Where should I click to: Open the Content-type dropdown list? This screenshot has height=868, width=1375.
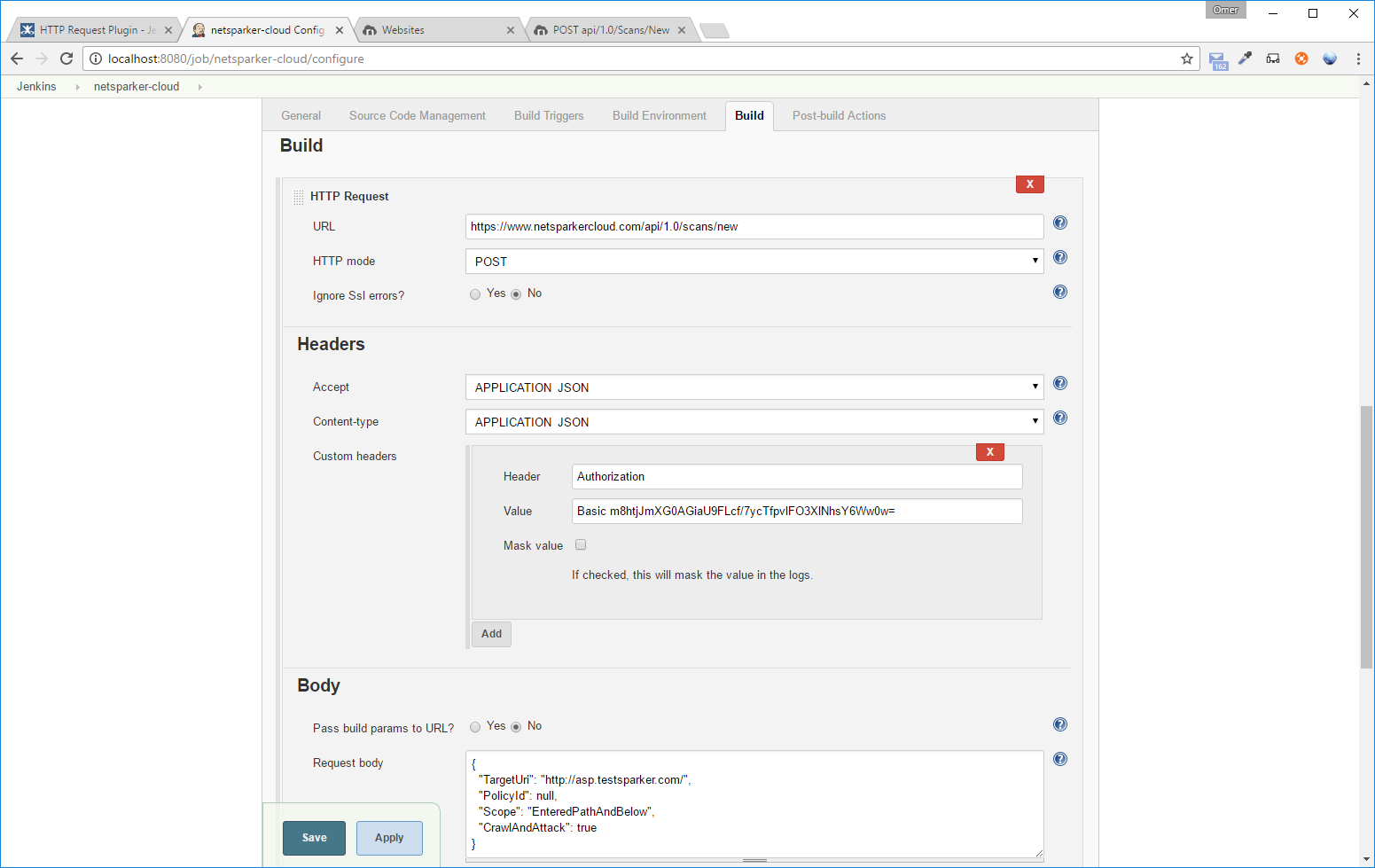pyautogui.click(x=754, y=422)
